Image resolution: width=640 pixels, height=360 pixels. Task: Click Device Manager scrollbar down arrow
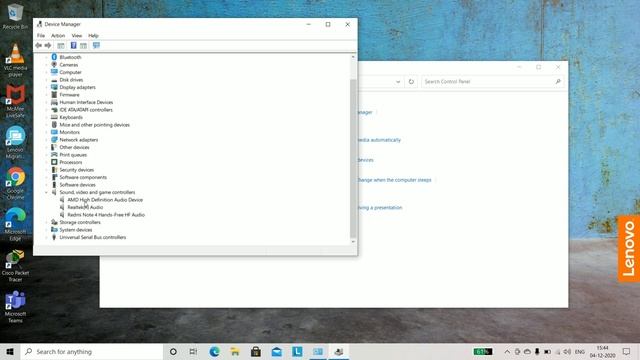353,242
